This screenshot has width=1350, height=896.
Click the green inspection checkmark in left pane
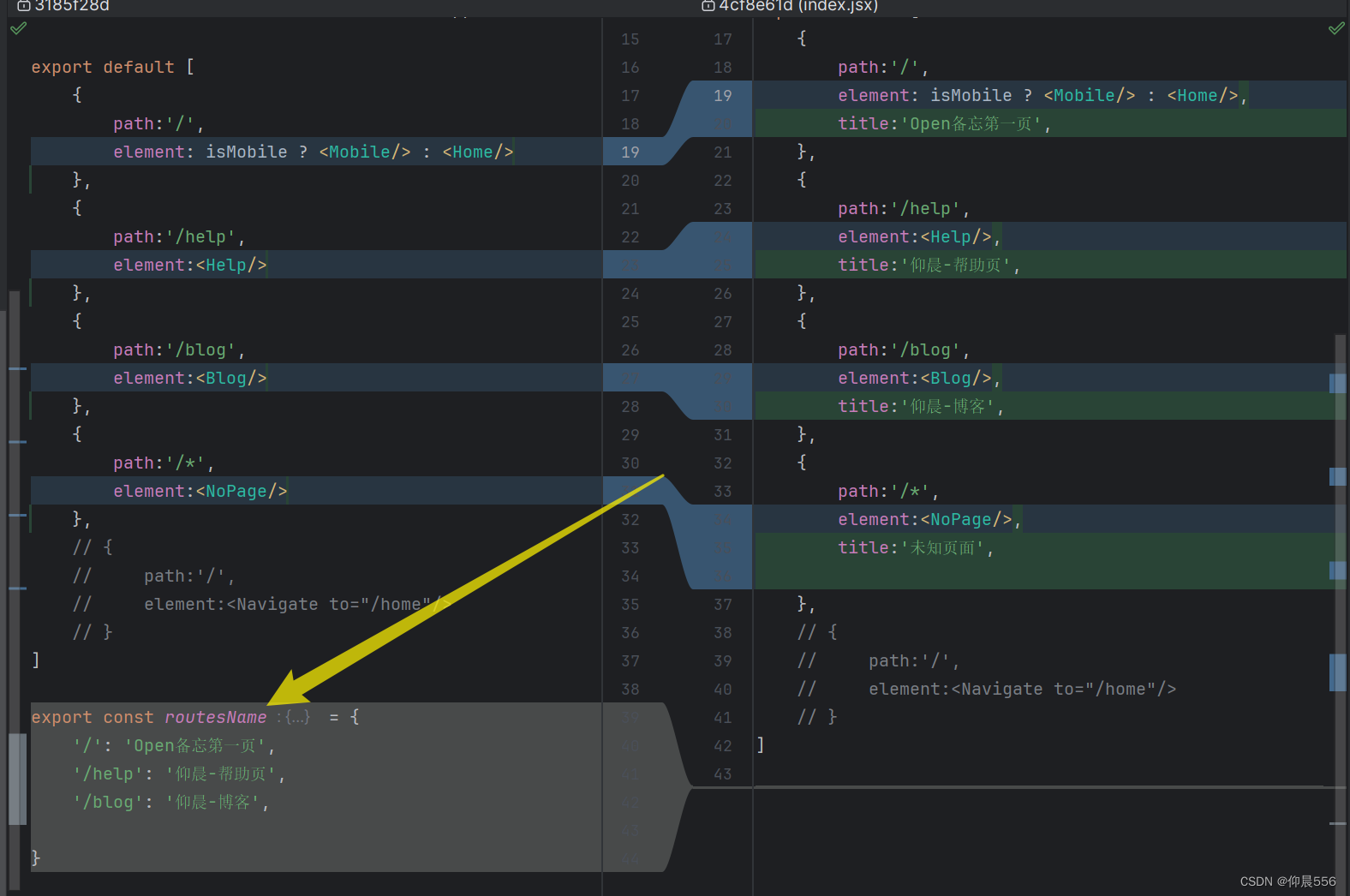[x=18, y=28]
